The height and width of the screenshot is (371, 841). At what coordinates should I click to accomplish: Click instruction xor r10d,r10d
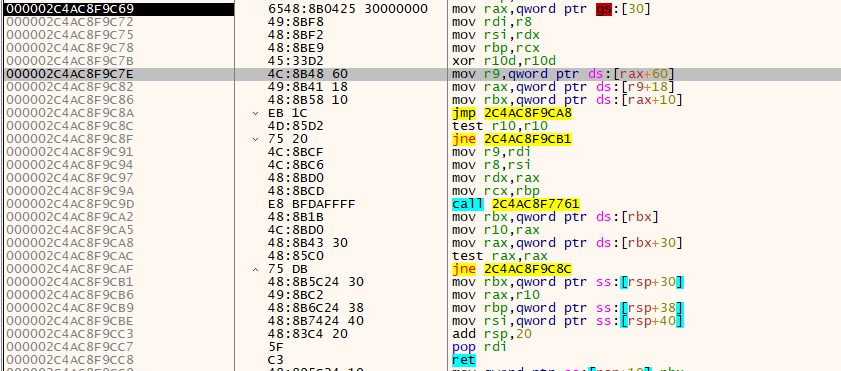coord(504,61)
